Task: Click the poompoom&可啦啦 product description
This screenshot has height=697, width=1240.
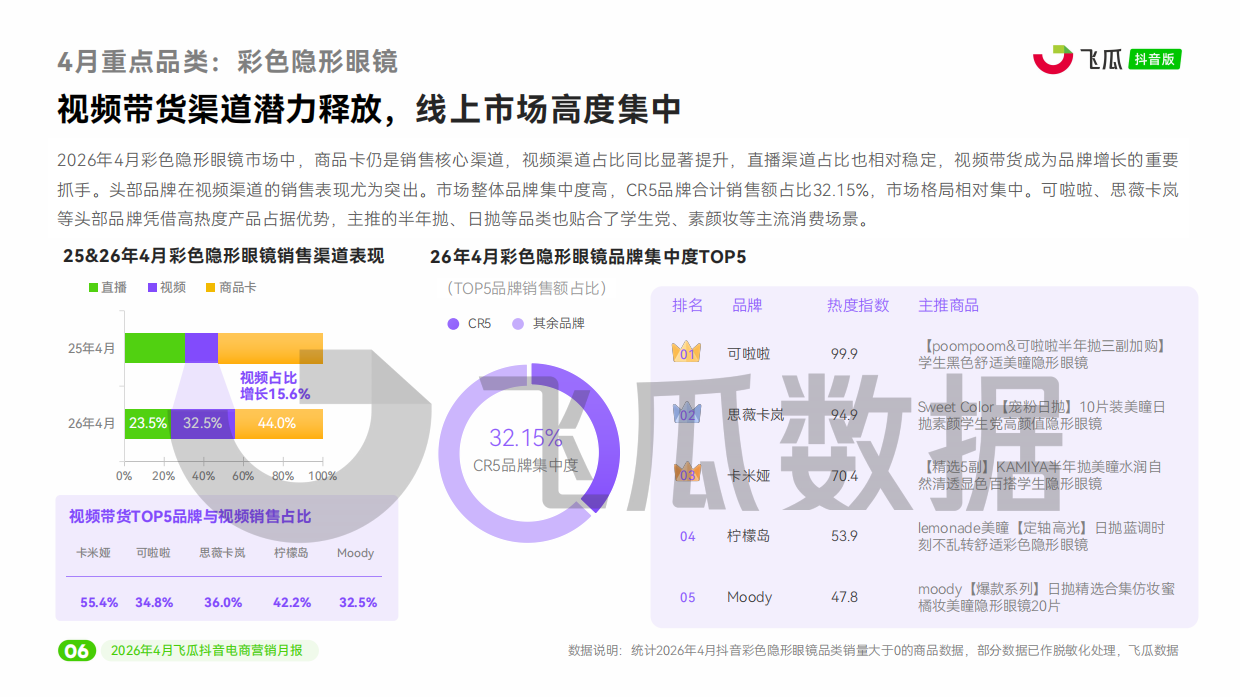Action: pyautogui.click(x=1042, y=354)
